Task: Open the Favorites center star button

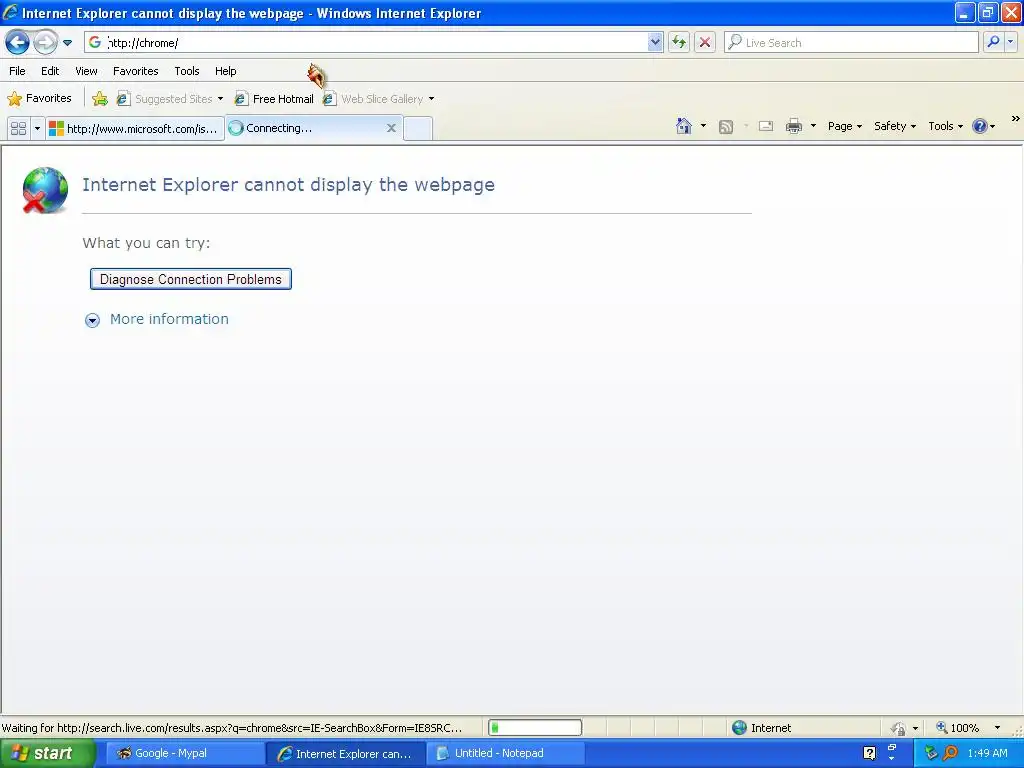Action: click(x=39, y=99)
